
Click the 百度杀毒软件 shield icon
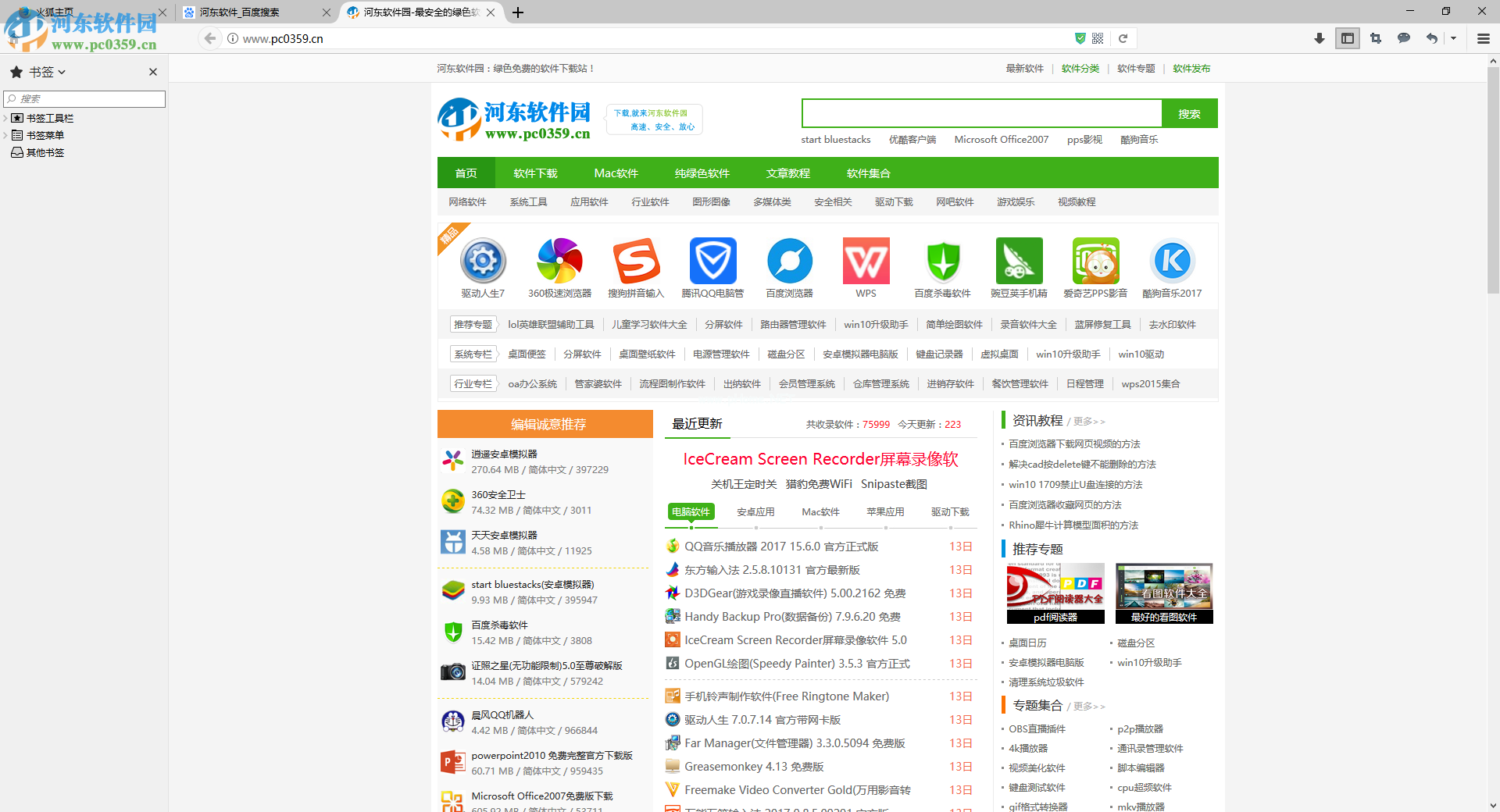tap(942, 261)
